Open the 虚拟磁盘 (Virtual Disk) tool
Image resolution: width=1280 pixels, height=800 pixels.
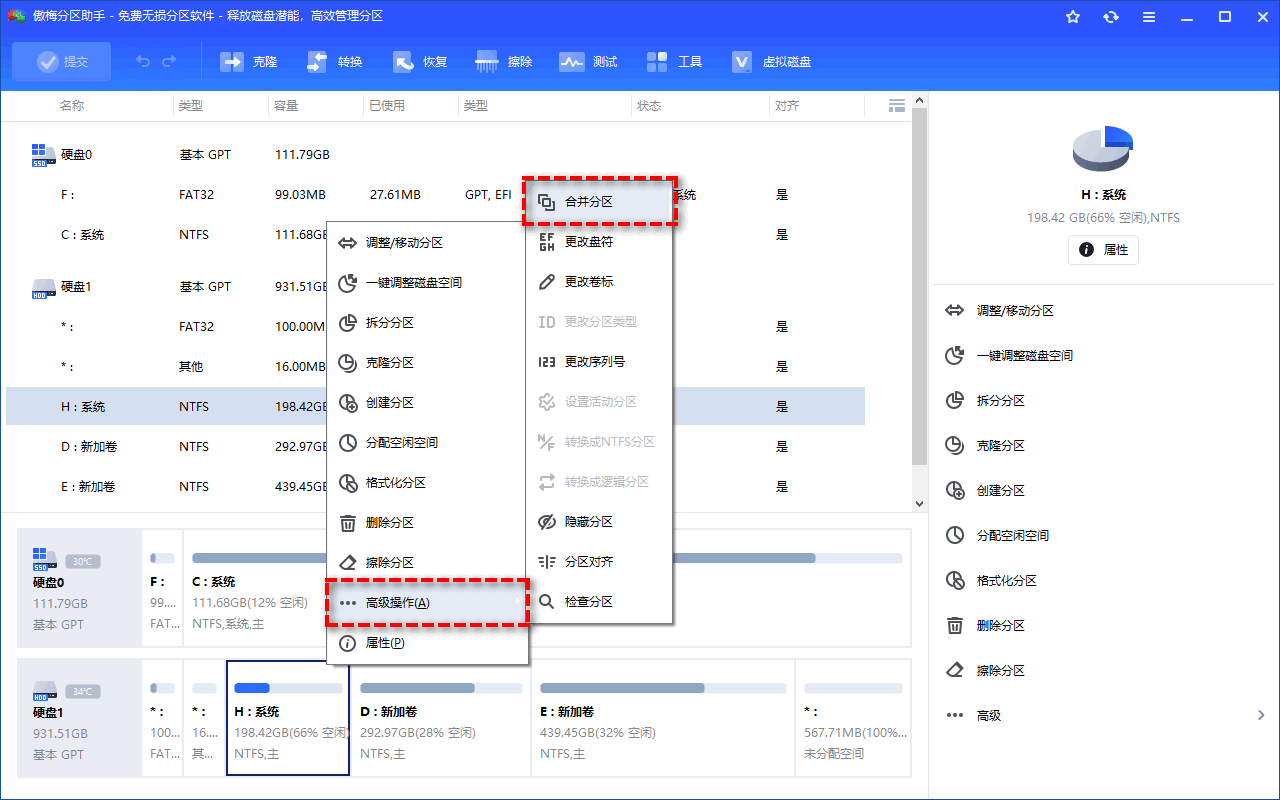point(772,62)
